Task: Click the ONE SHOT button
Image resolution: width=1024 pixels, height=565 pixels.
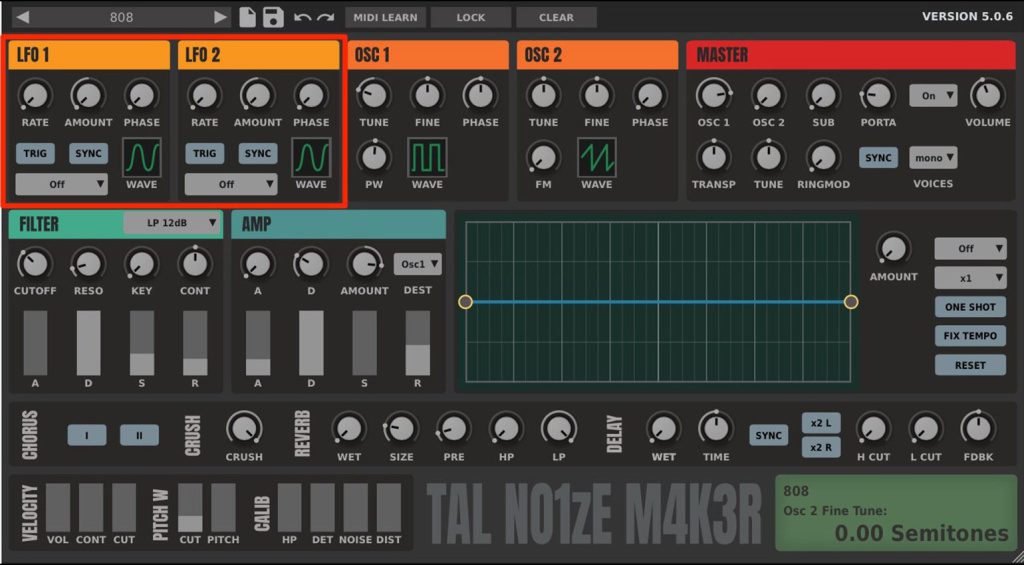Action: click(970, 307)
